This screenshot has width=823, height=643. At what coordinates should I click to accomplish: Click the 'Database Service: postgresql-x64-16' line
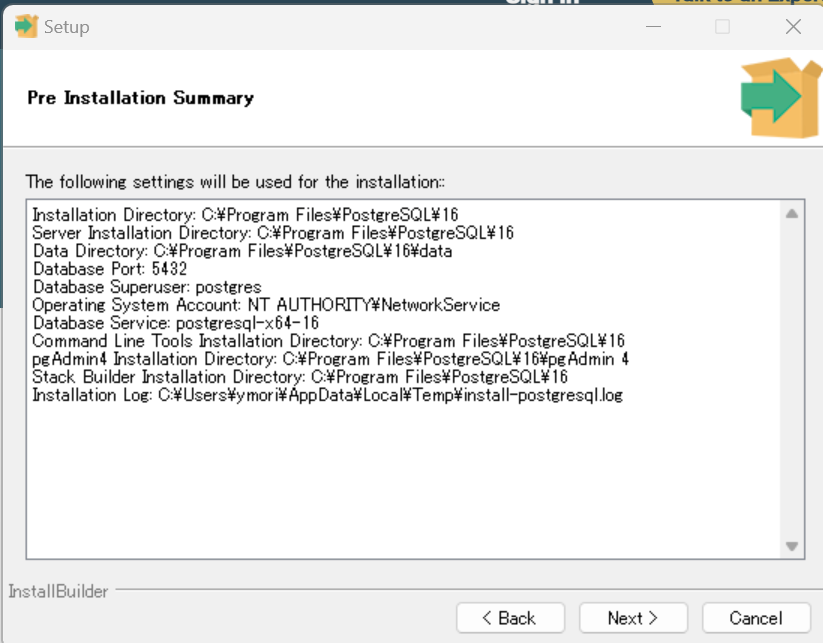(176, 322)
